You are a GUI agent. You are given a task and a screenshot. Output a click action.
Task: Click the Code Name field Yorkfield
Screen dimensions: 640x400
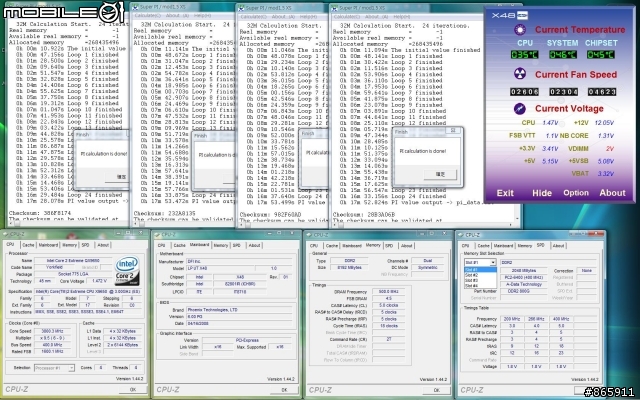pos(53,267)
